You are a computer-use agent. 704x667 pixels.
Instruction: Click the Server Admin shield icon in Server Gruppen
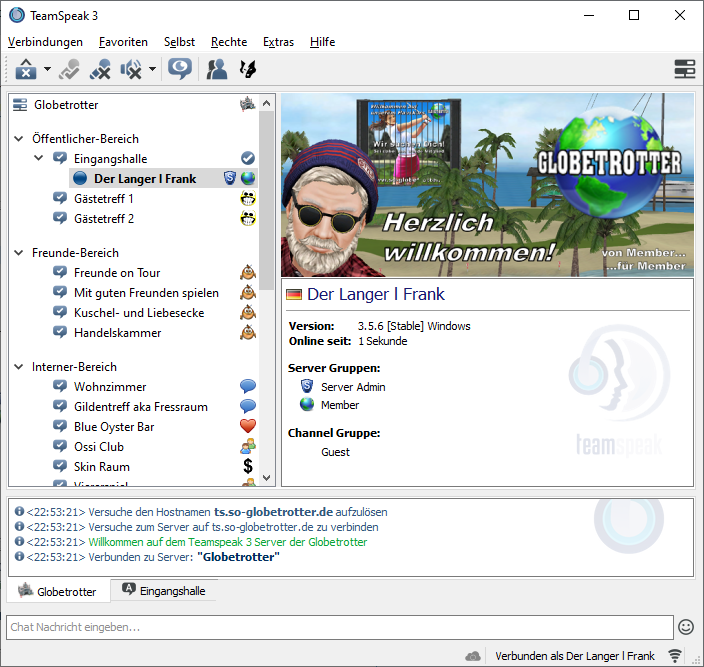[307, 386]
